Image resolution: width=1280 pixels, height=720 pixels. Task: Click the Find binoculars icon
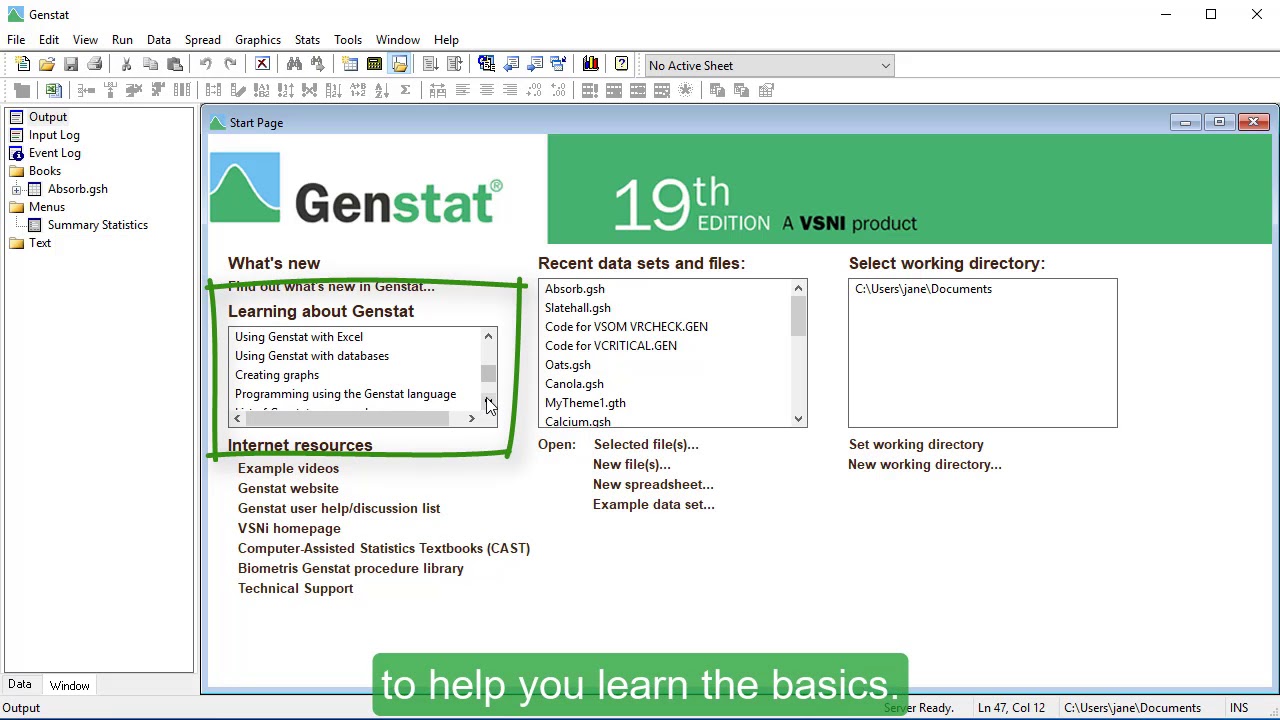pos(294,65)
